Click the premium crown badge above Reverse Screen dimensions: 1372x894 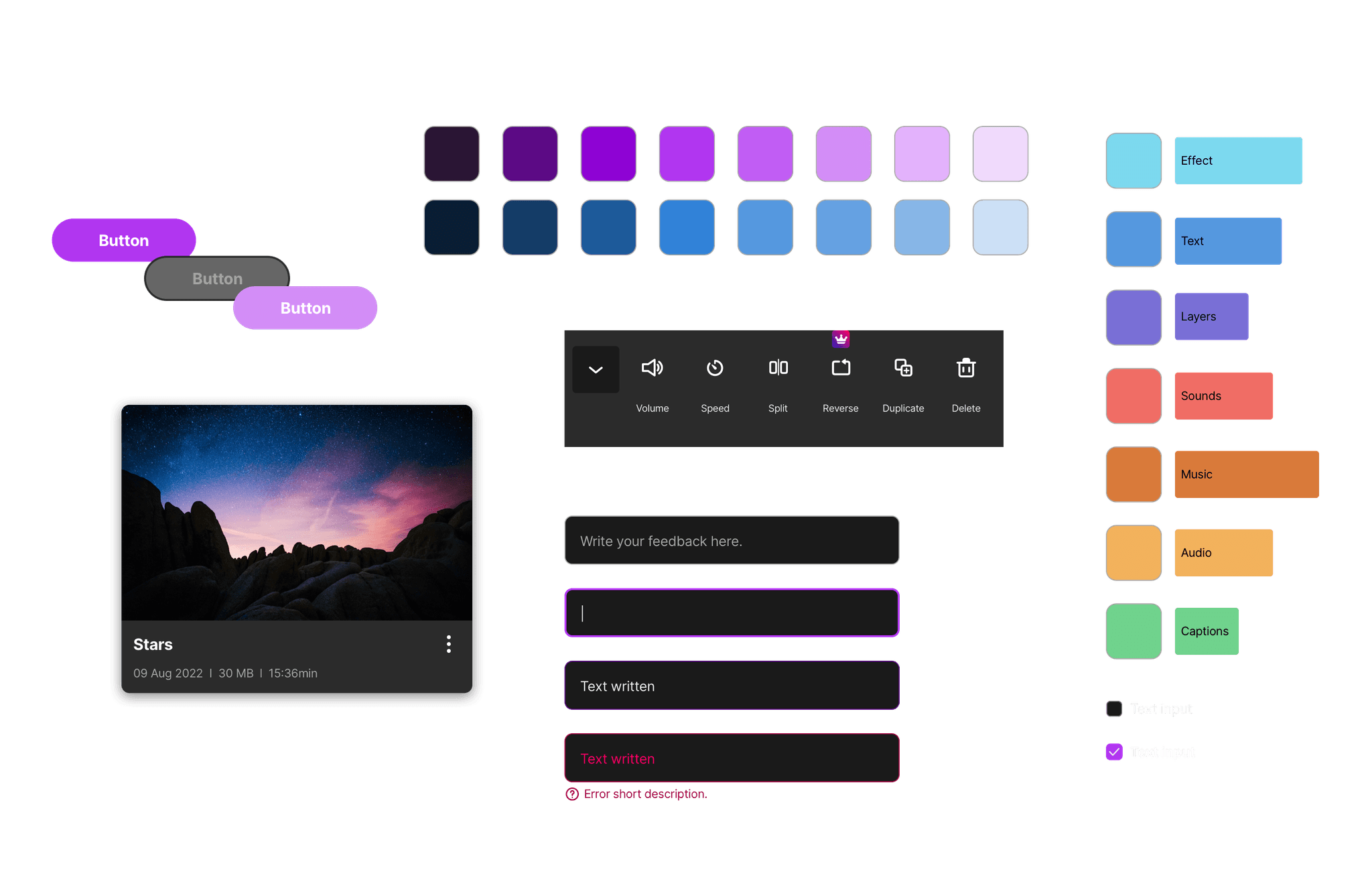[x=841, y=339]
